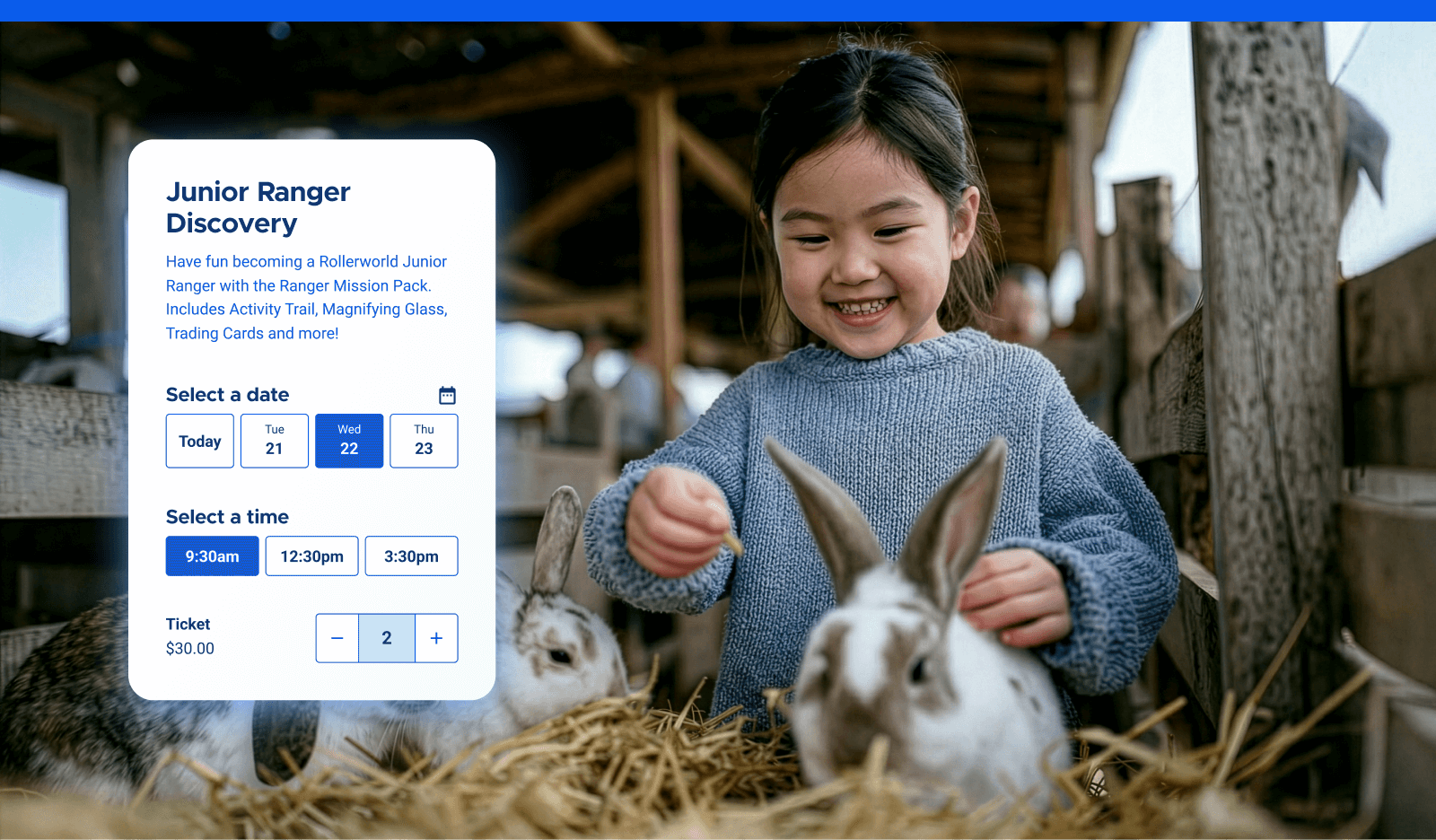Increase ticket quantity with plus button
The width and height of the screenshot is (1436, 840).
coord(436,638)
